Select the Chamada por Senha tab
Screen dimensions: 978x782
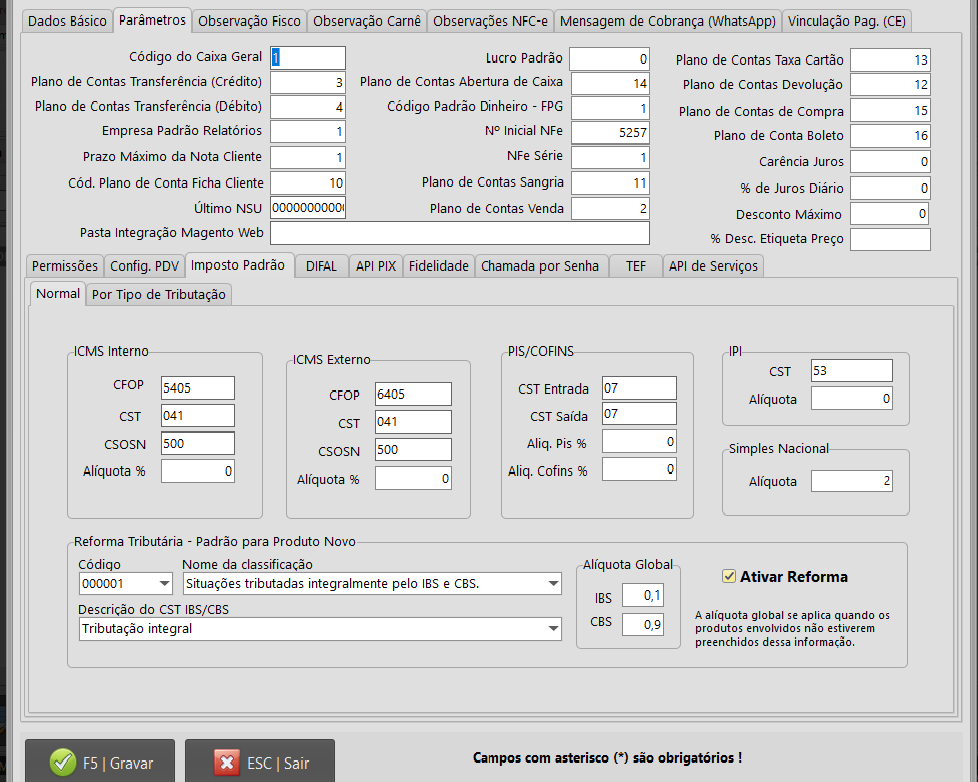[540, 266]
